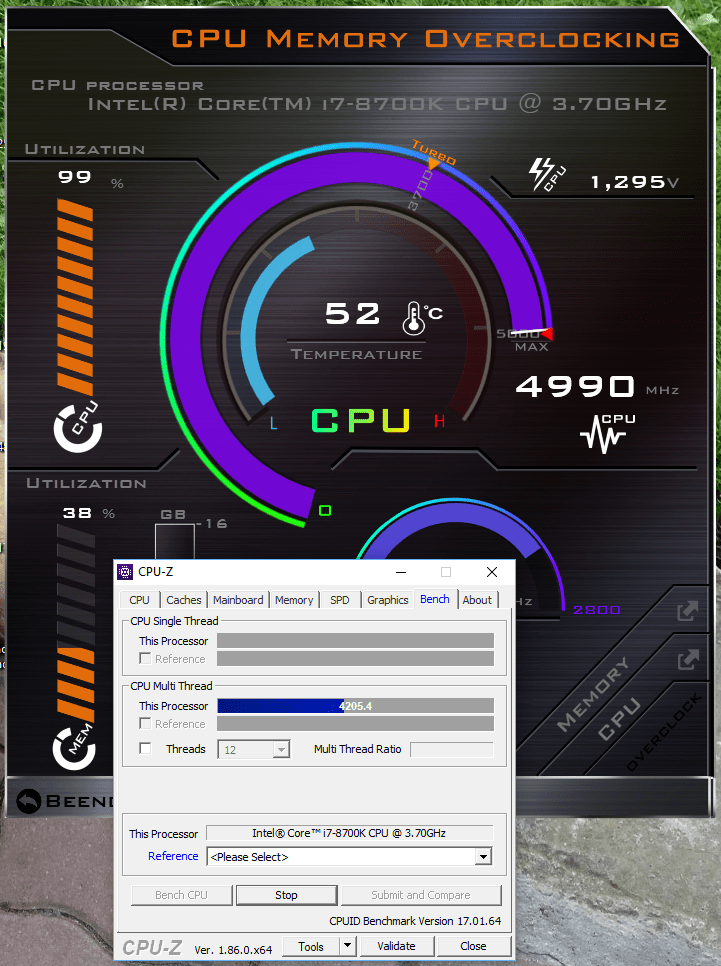Click the Bench CPU button
This screenshot has width=721, height=966.
[x=182, y=895]
